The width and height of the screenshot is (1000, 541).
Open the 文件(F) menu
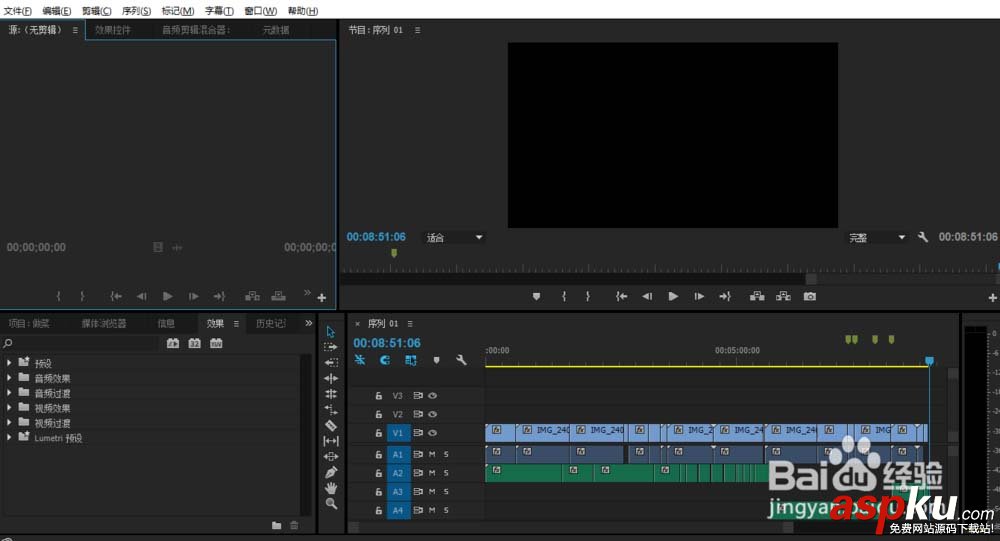[17, 11]
